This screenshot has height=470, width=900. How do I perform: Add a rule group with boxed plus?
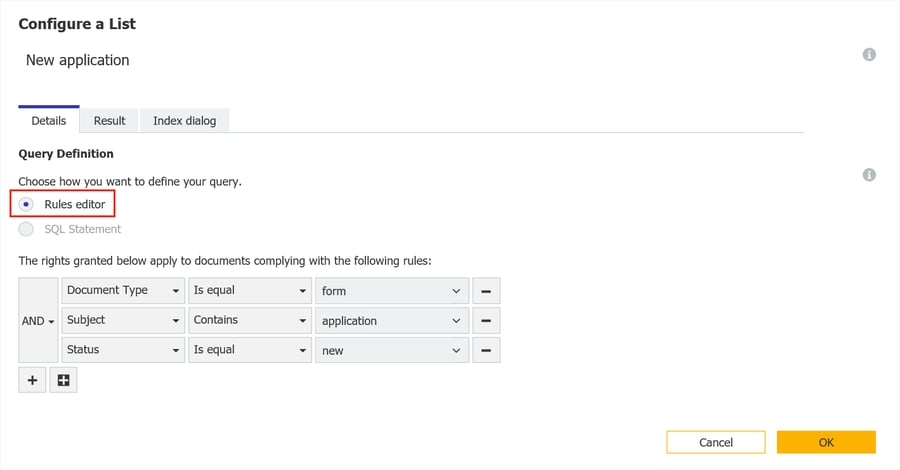(x=63, y=380)
